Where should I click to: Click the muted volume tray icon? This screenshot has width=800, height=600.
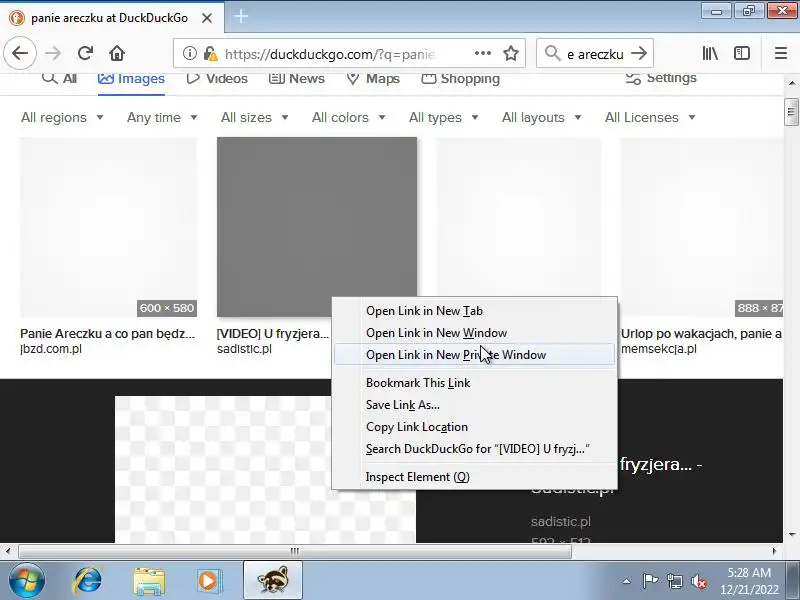[x=698, y=581]
